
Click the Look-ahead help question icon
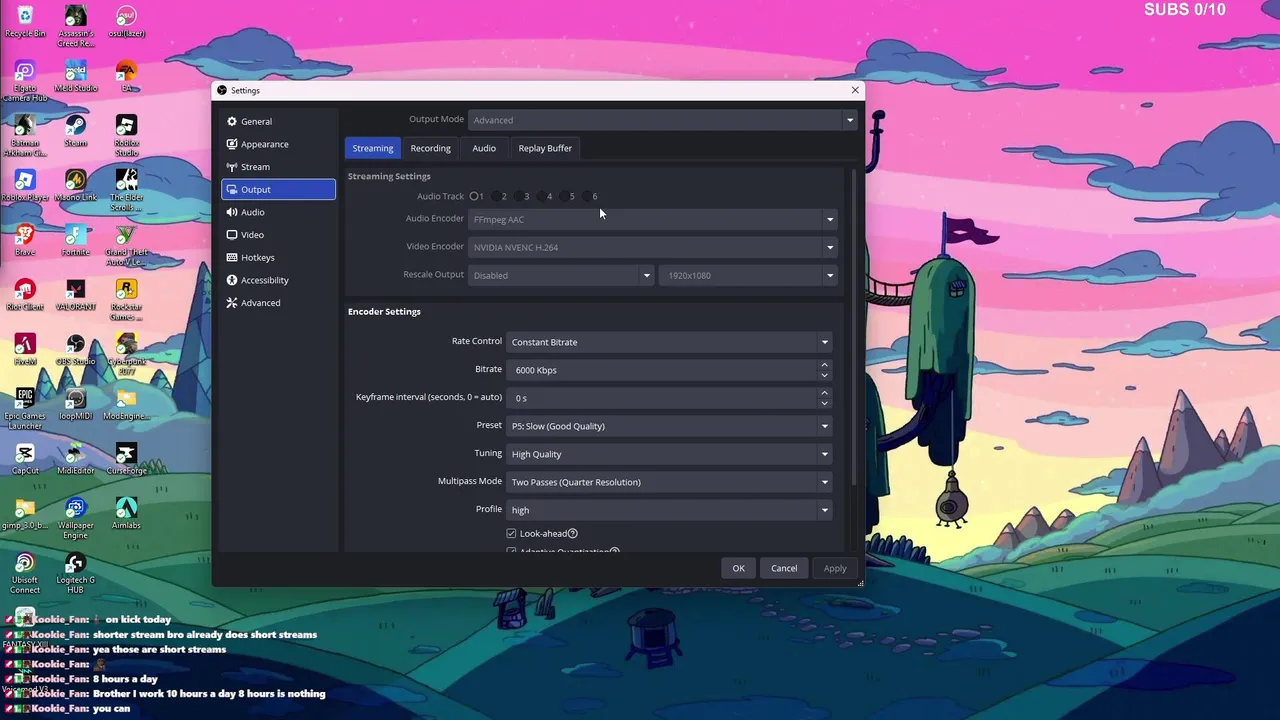pyautogui.click(x=572, y=534)
